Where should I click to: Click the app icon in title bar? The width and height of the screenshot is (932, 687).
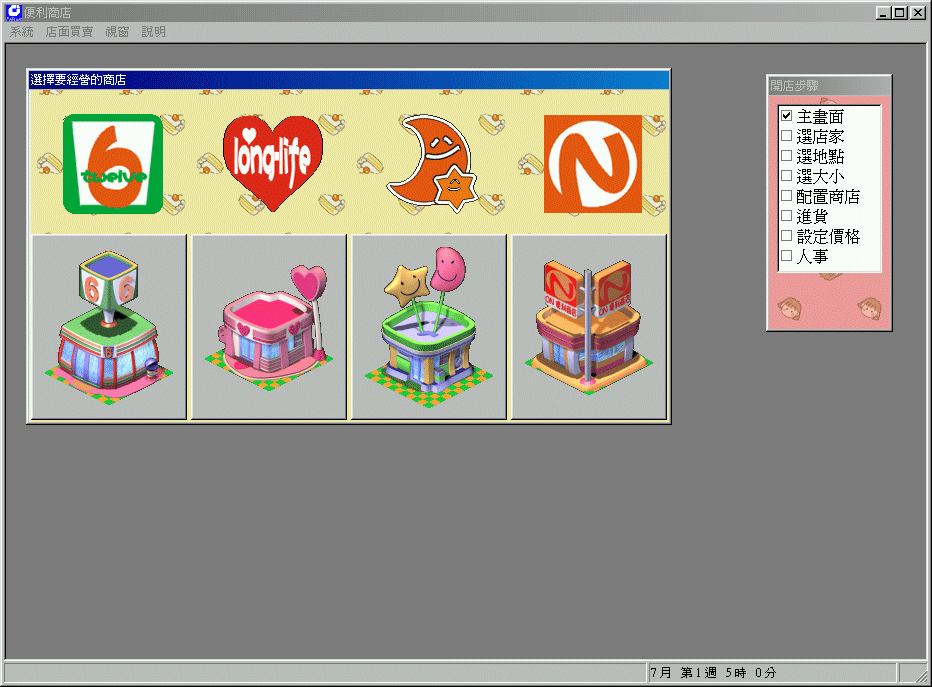pos(14,12)
